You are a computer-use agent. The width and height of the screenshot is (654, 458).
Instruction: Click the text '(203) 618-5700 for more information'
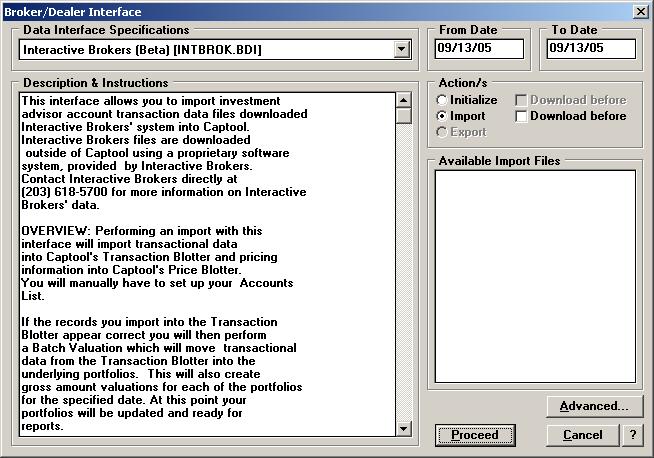click(x=122, y=192)
